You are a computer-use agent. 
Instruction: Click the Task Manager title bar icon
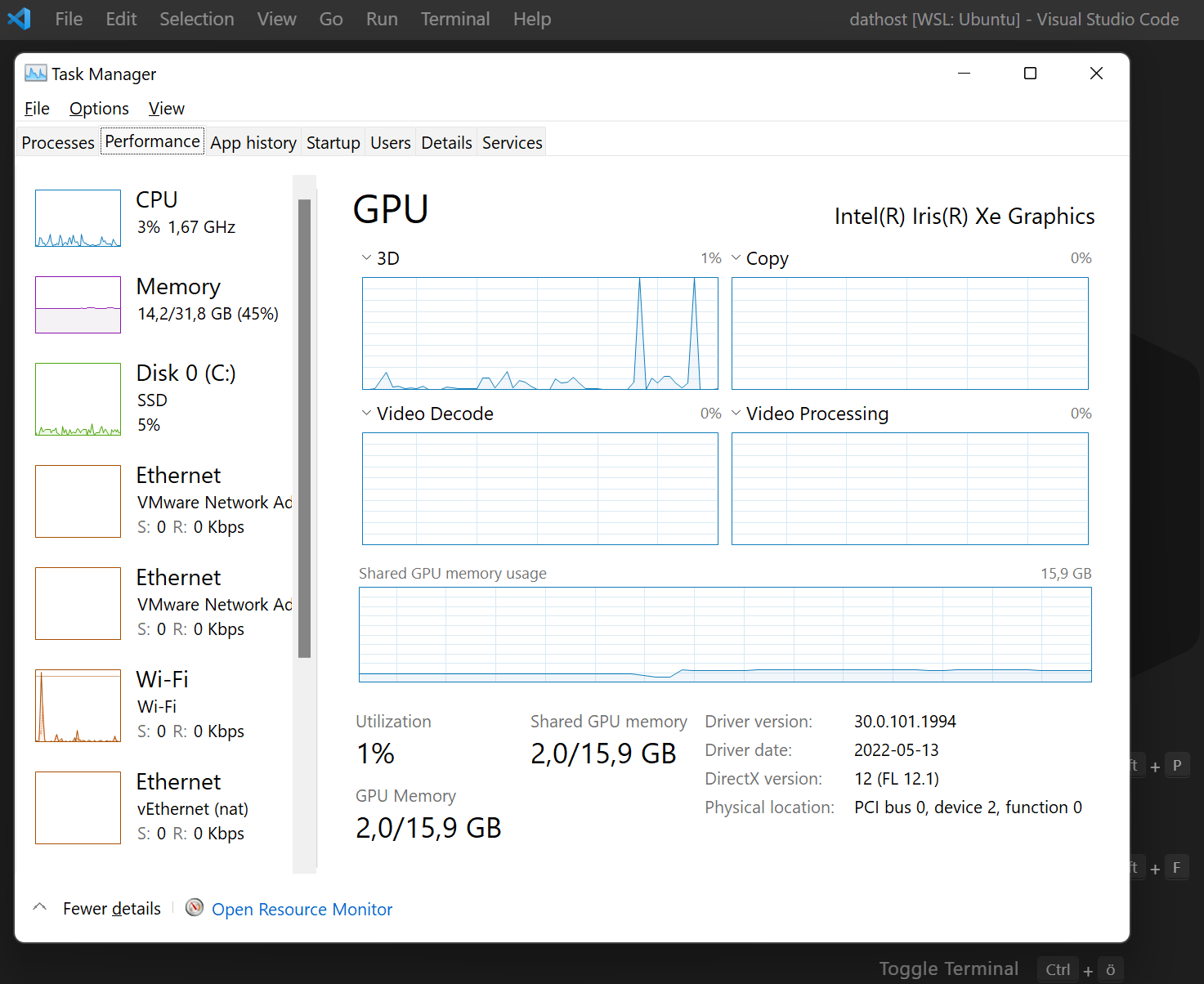[x=35, y=73]
